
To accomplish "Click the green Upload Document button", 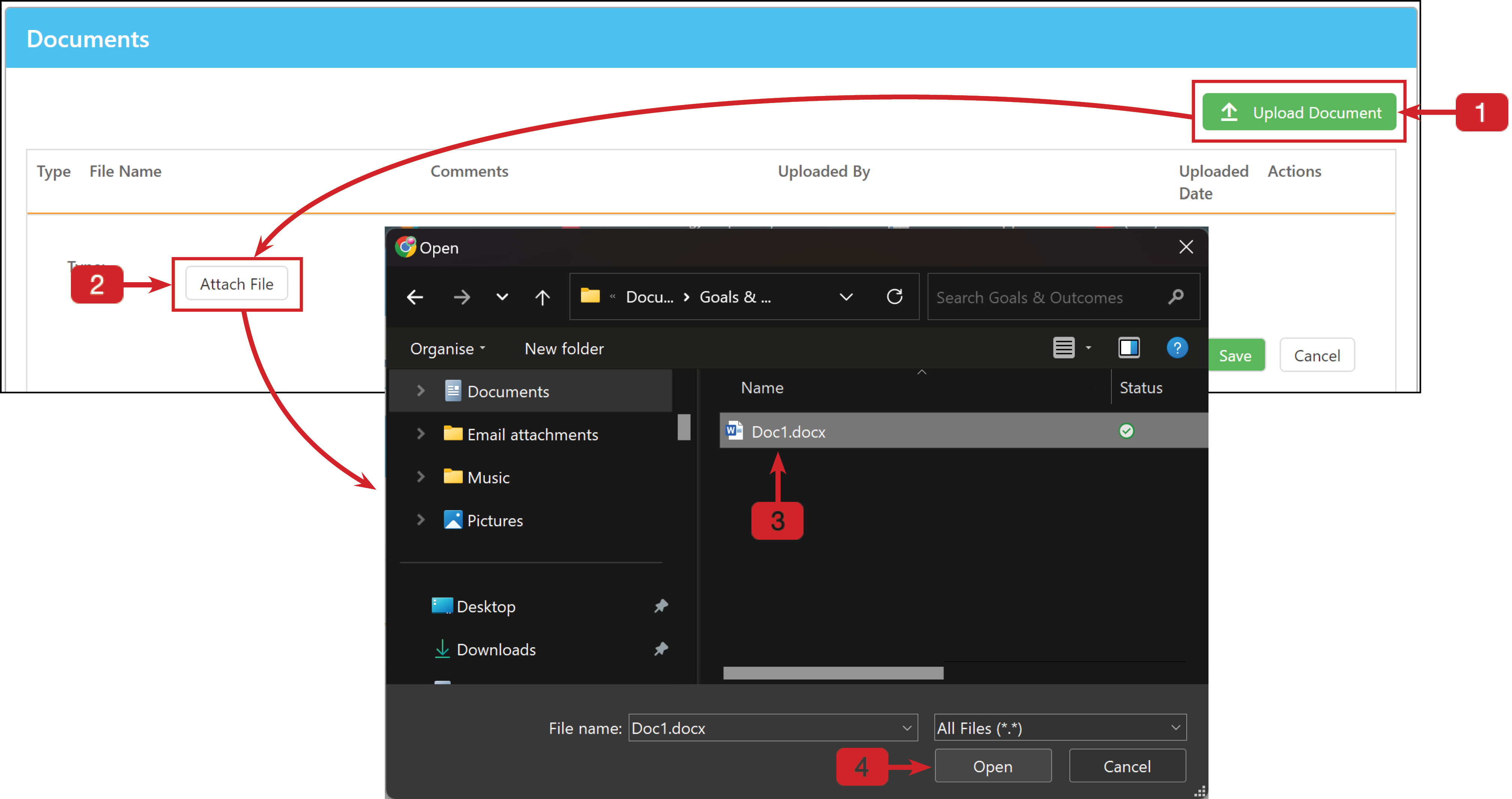I will pyautogui.click(x=1299, y=112).
